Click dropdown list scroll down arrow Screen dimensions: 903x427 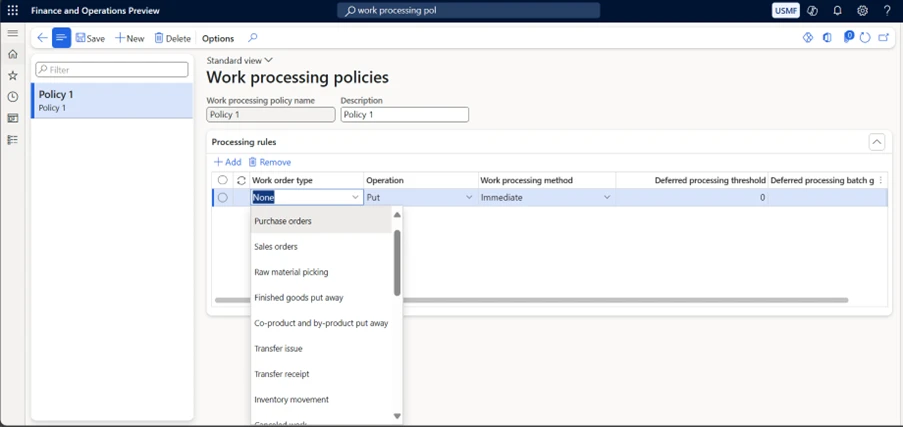tap(397, 415)
